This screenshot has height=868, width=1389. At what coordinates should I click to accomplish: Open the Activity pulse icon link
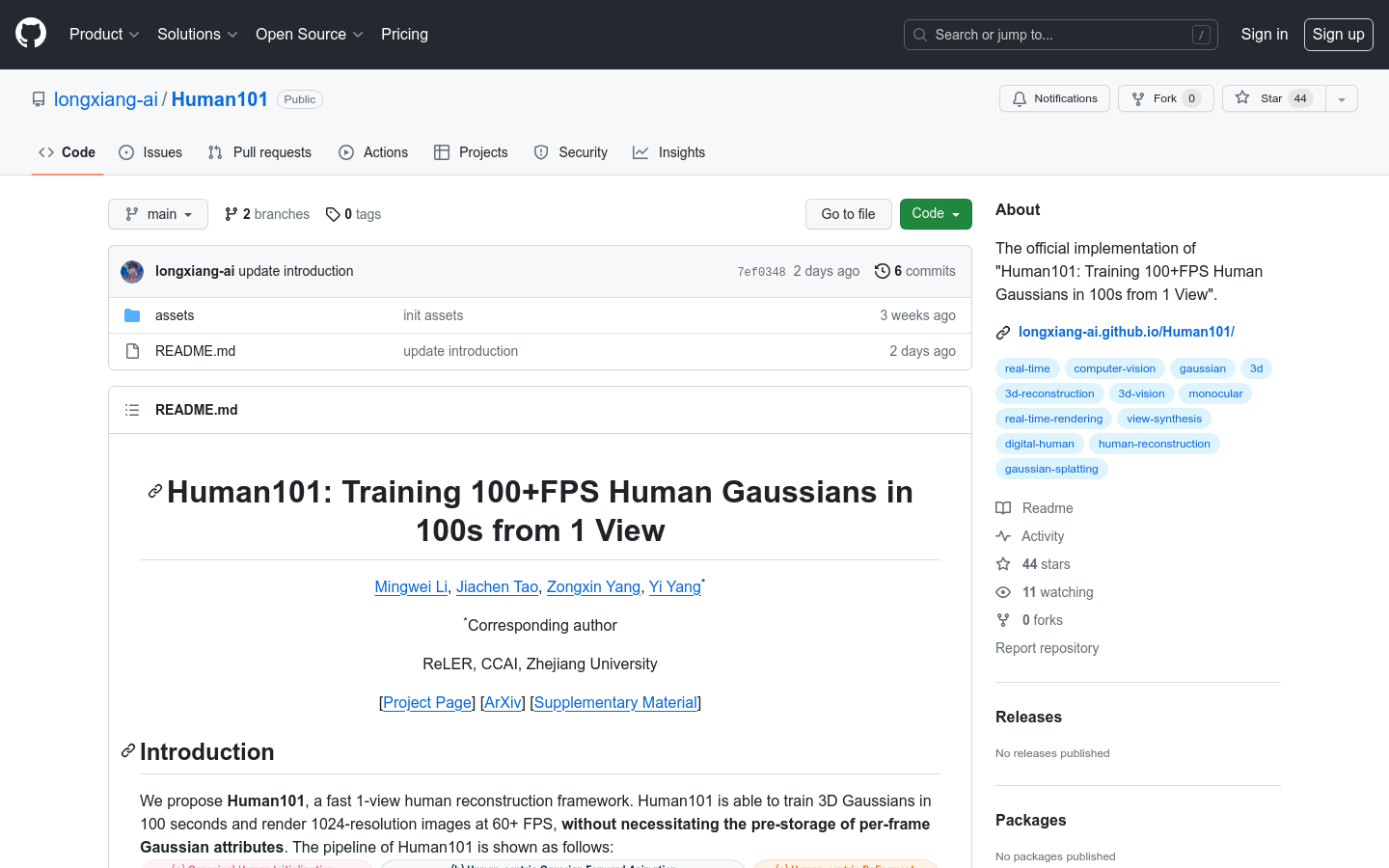1003,536
